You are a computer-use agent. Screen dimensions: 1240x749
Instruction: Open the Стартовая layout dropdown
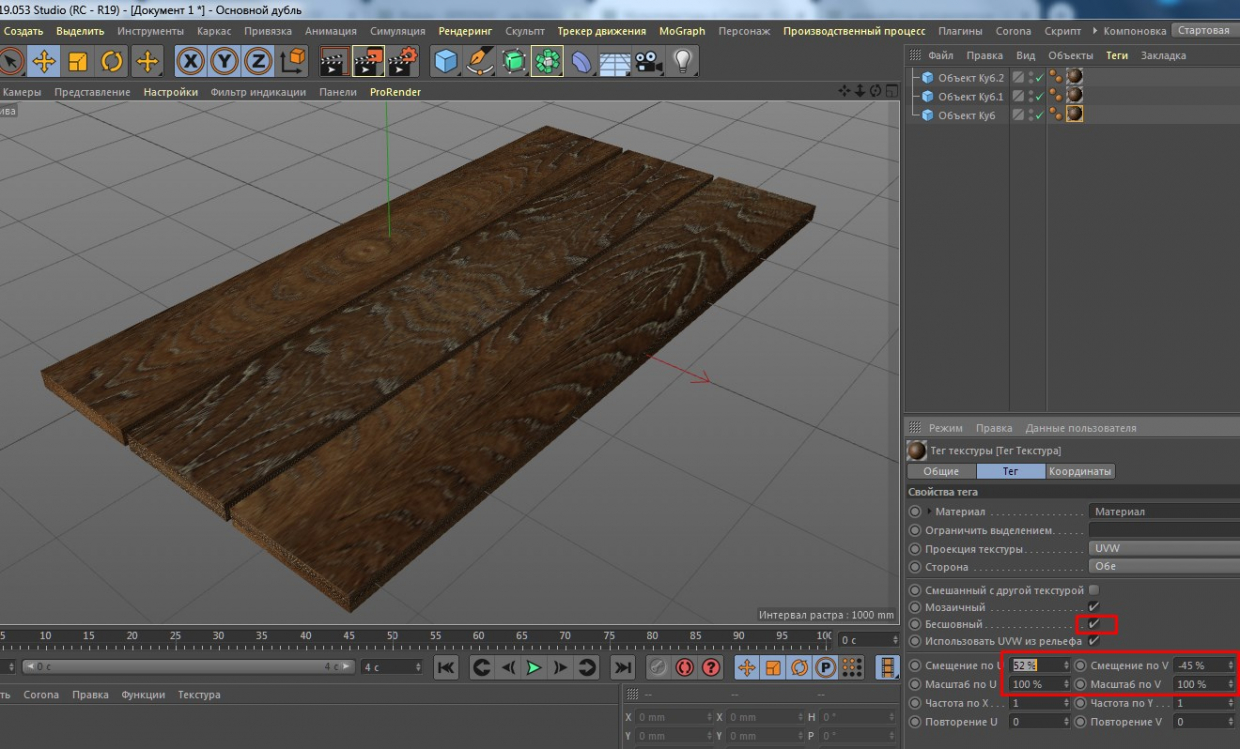click(x=1205, y=31)
